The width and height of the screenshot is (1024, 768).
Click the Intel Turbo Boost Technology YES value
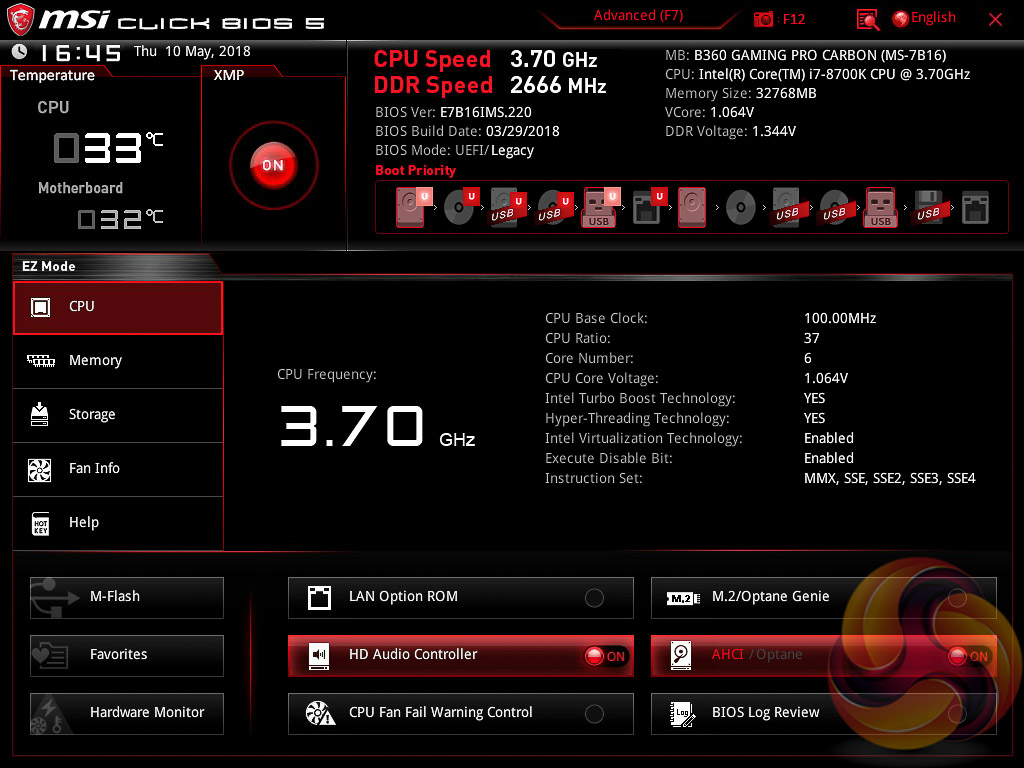coord(814,398)
